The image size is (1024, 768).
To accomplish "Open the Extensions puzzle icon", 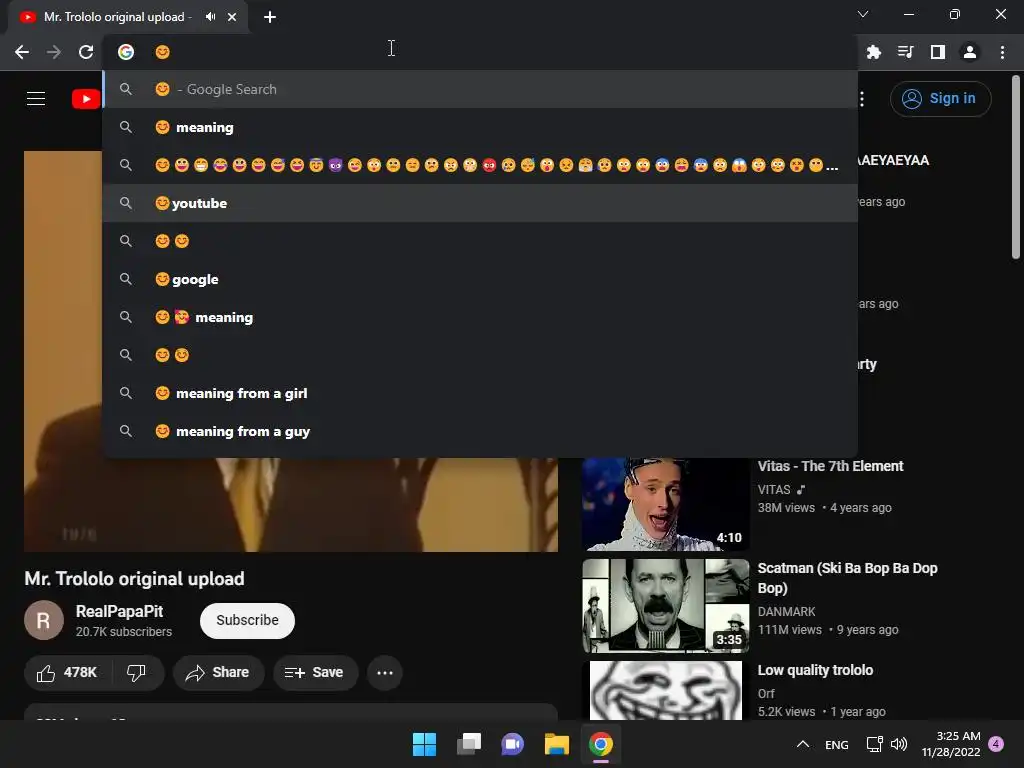I will [874, 52].
